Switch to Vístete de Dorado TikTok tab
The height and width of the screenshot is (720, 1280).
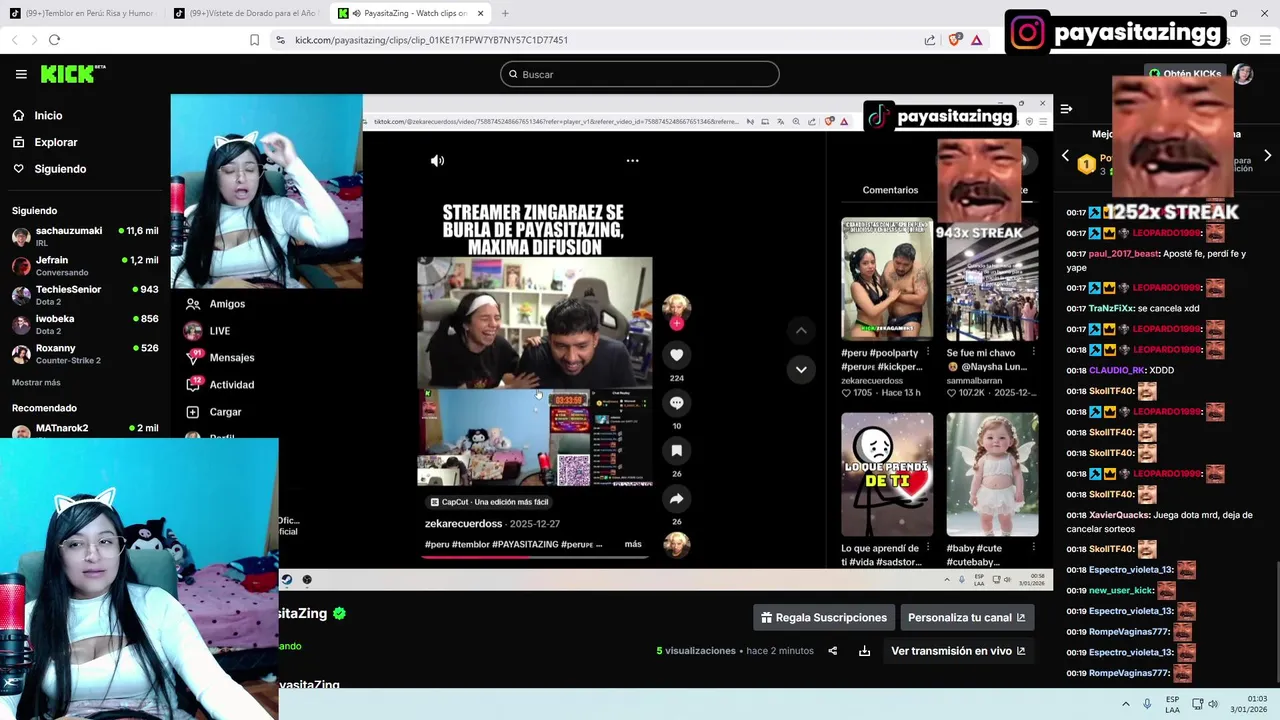coord(247,13)
